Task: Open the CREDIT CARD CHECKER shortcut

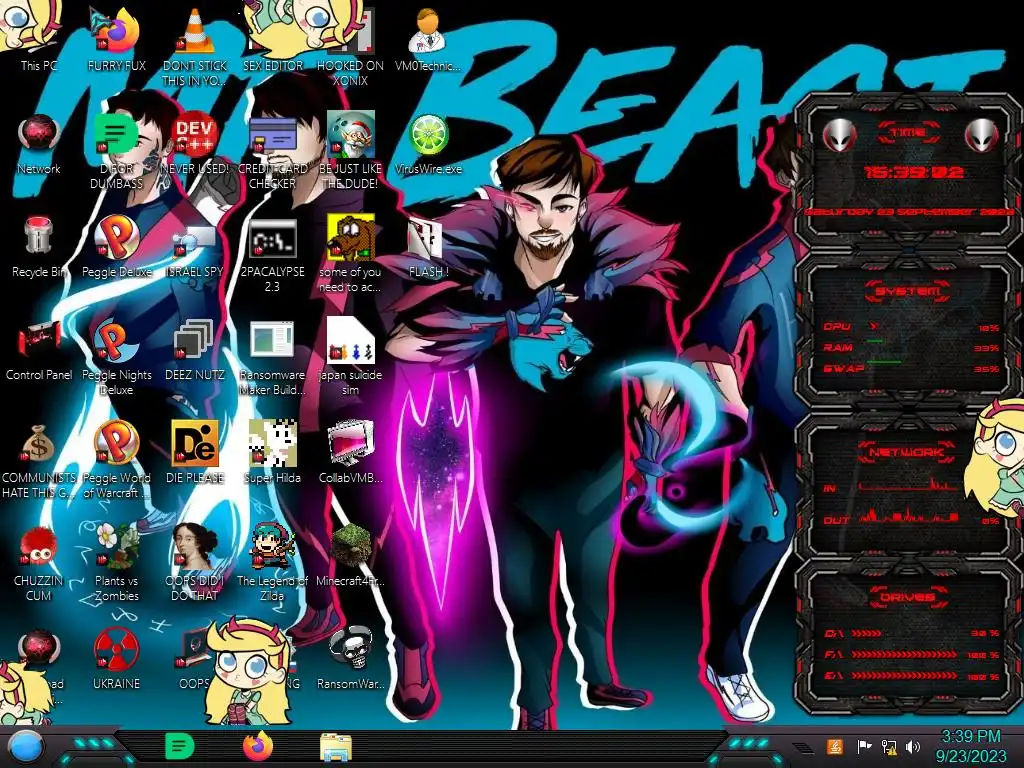Action: tap(272, 136)
